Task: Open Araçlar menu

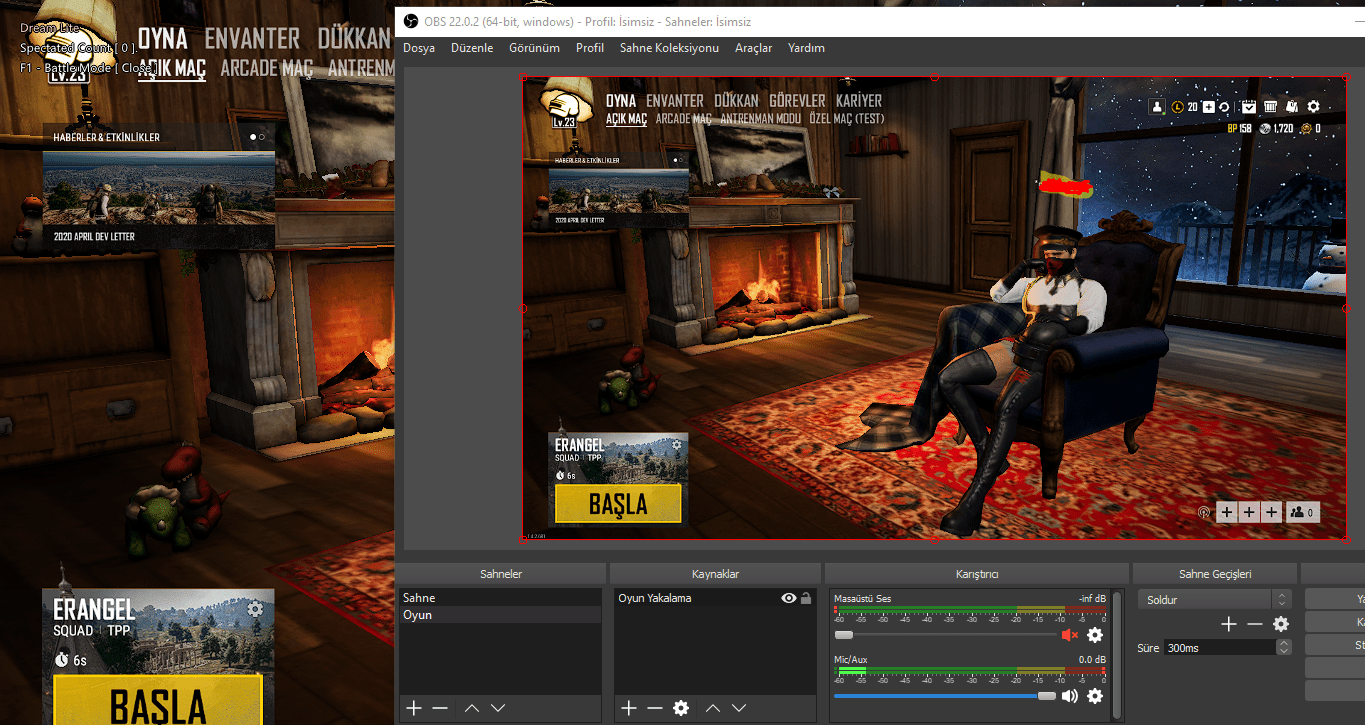Action: click(753, 48)
